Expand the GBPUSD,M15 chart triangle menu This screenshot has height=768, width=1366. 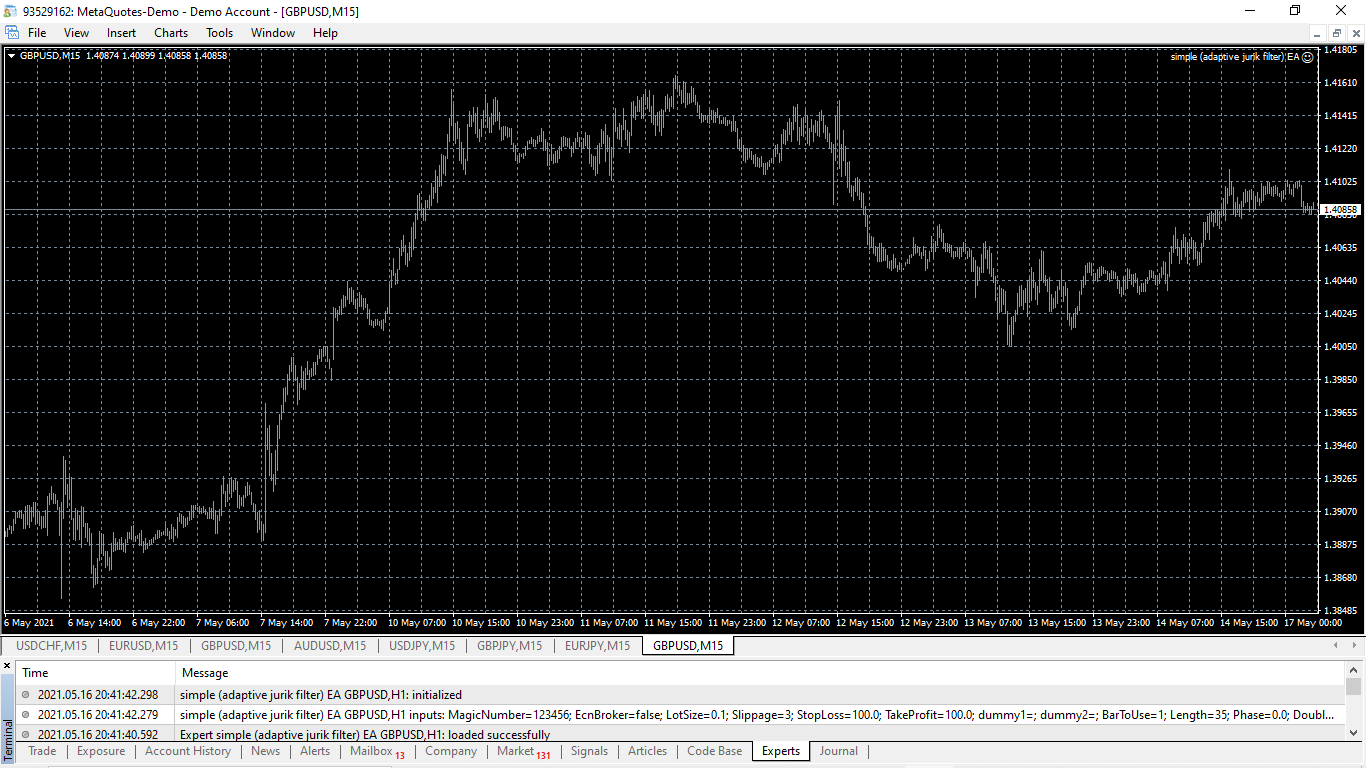(11, 56)
